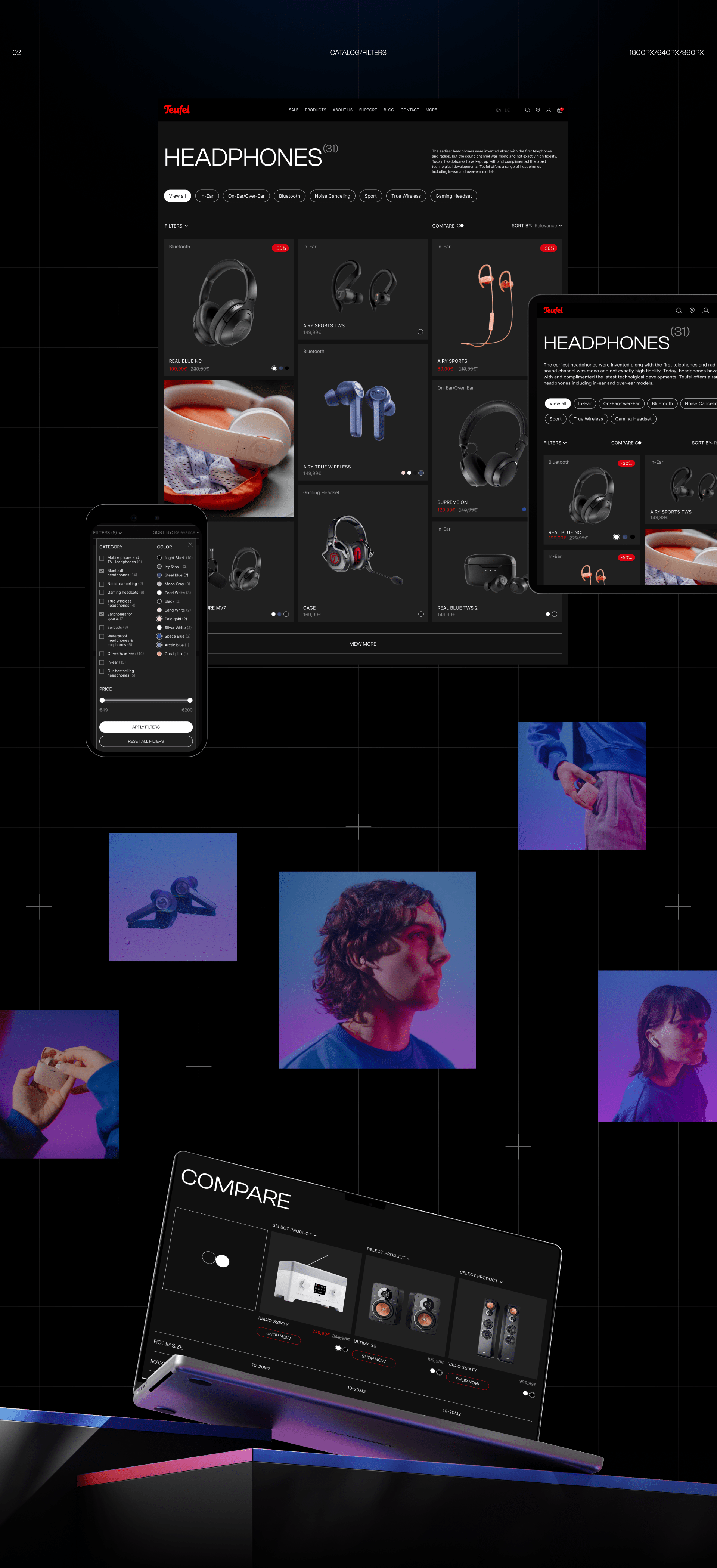Expand the FILTERS dropdown on desktop catalog
This screenshot has height=1568, width=717.
[176, 226]
